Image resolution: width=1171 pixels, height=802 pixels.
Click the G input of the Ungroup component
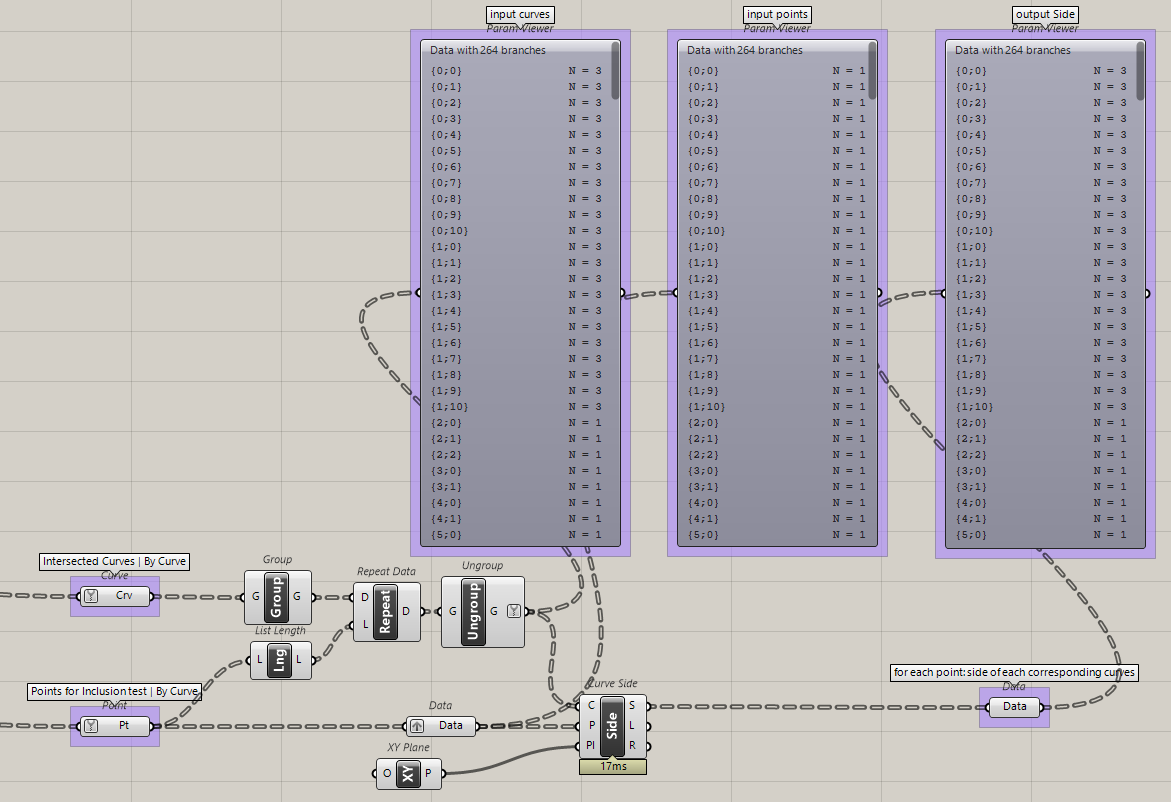pos(453,611)
